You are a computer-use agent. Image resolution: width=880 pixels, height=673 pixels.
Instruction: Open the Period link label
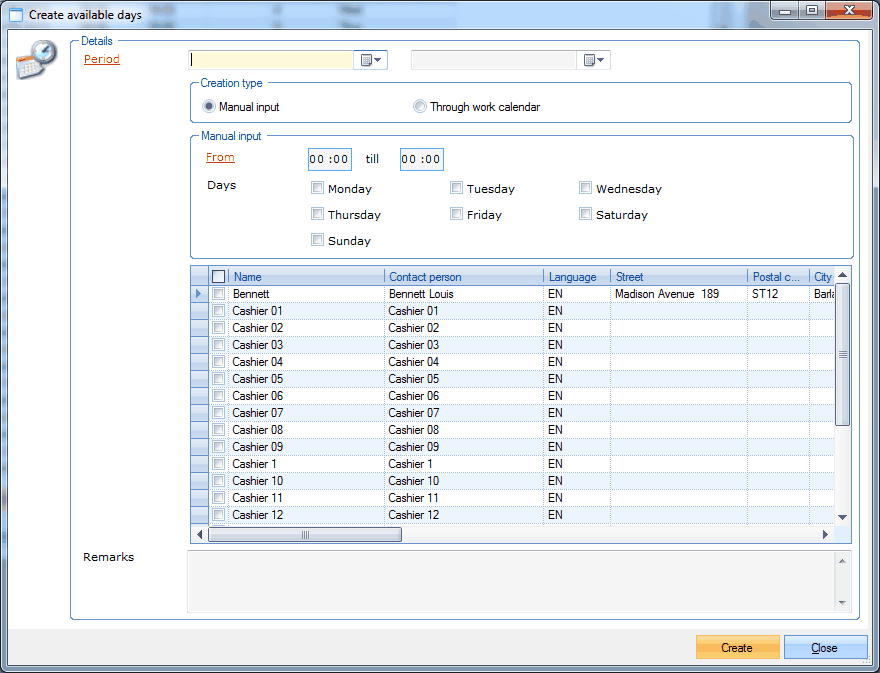(x=102, y=59)
